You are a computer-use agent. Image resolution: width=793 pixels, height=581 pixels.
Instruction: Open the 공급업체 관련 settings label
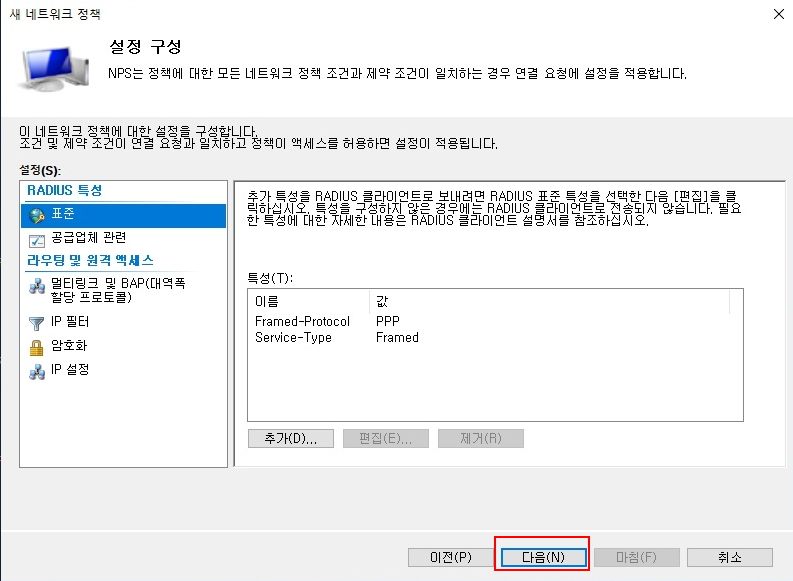(x=88, y=238)
